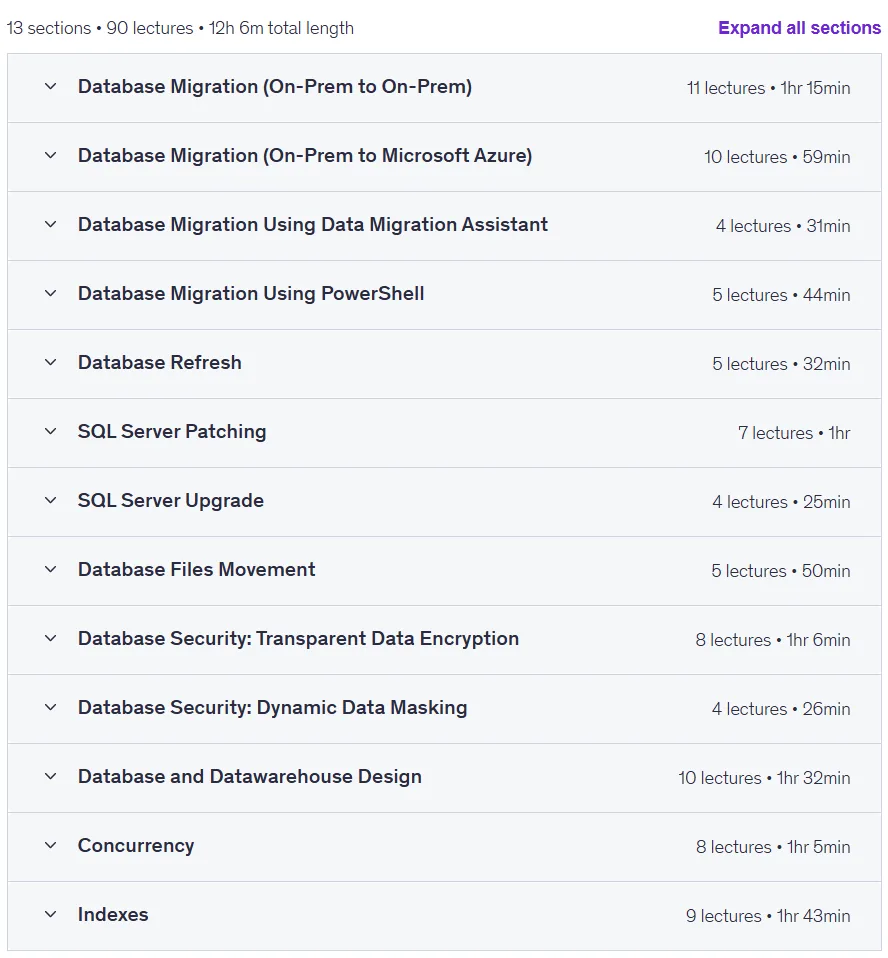Expand SQL Server Upgrade via its chevron
Viewport: 888px width, 958px height.
51,501
